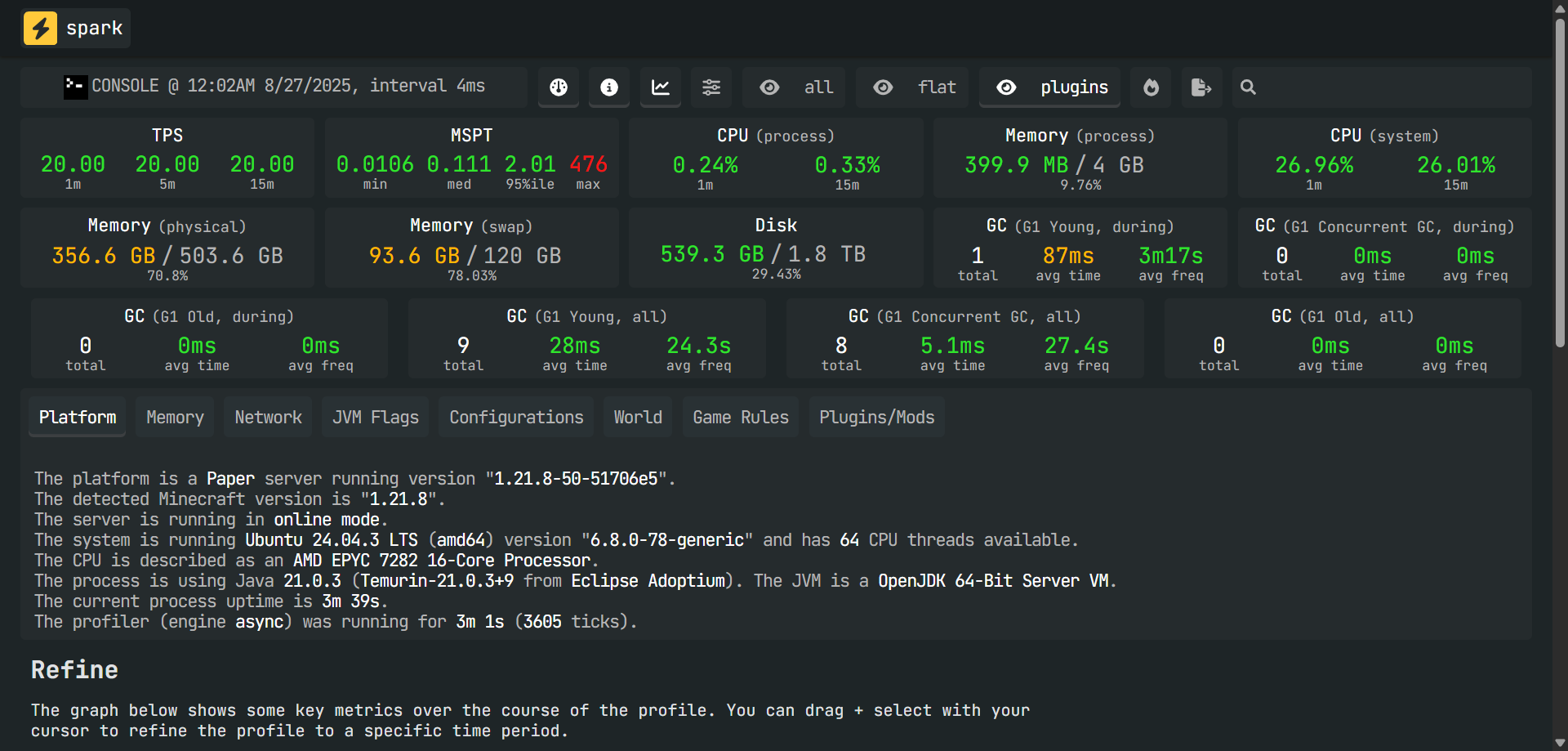Click the page vertical scrollbar thumb
The image size is (1568, 751).
tap(1560, 184)
